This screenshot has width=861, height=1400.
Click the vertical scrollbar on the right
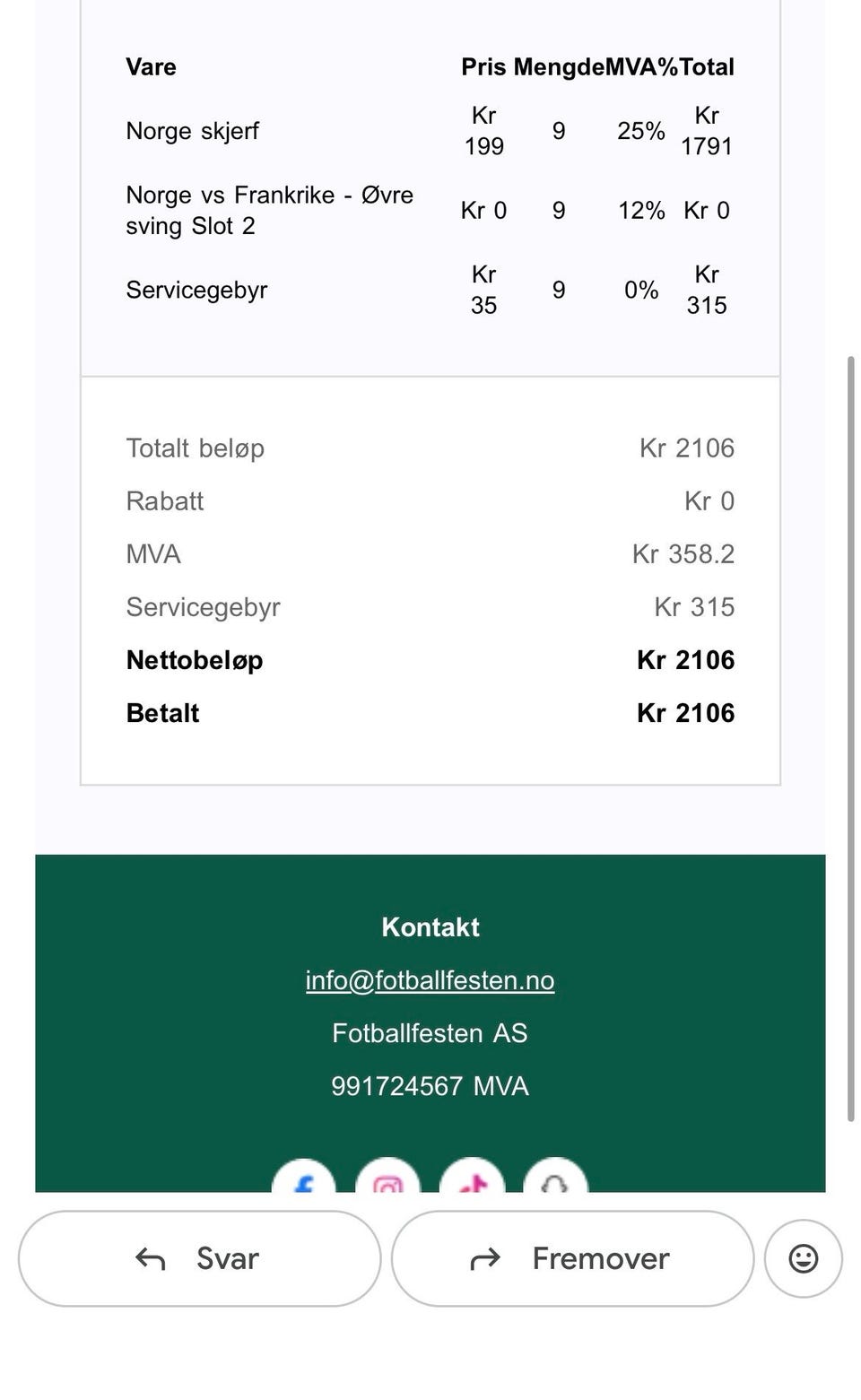point(851,738)
